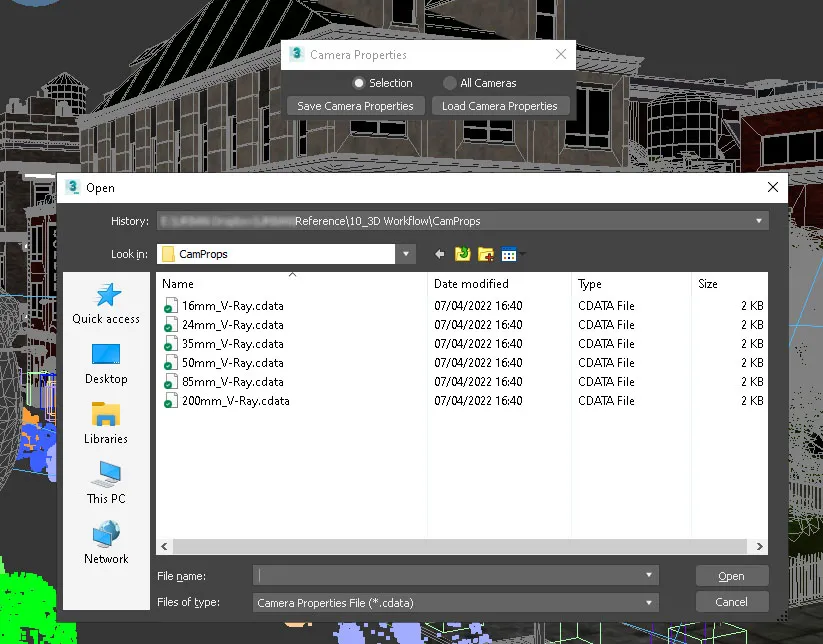Click the horizontal scrollbar right arrow
Screen dimensions: 823x644
759,546
